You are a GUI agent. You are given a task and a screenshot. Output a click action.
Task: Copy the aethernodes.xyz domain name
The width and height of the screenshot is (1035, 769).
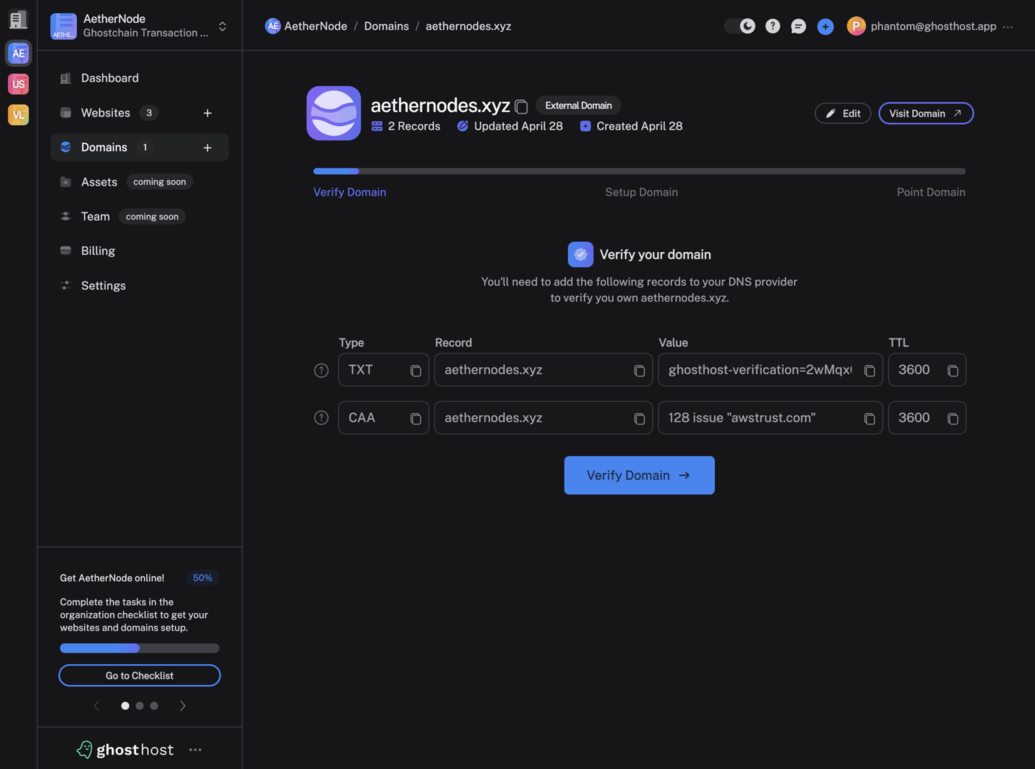(x=521, y=106)
